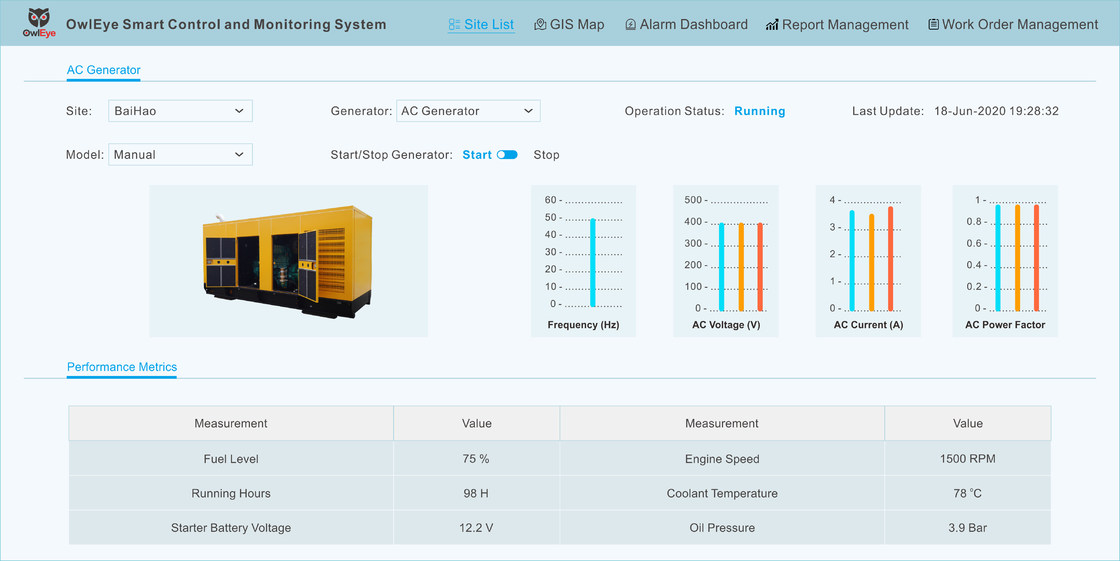Click the Frequency (Hz) gauge bar
The height and width of the screenshot is (561, 1120).
[592, 263]
